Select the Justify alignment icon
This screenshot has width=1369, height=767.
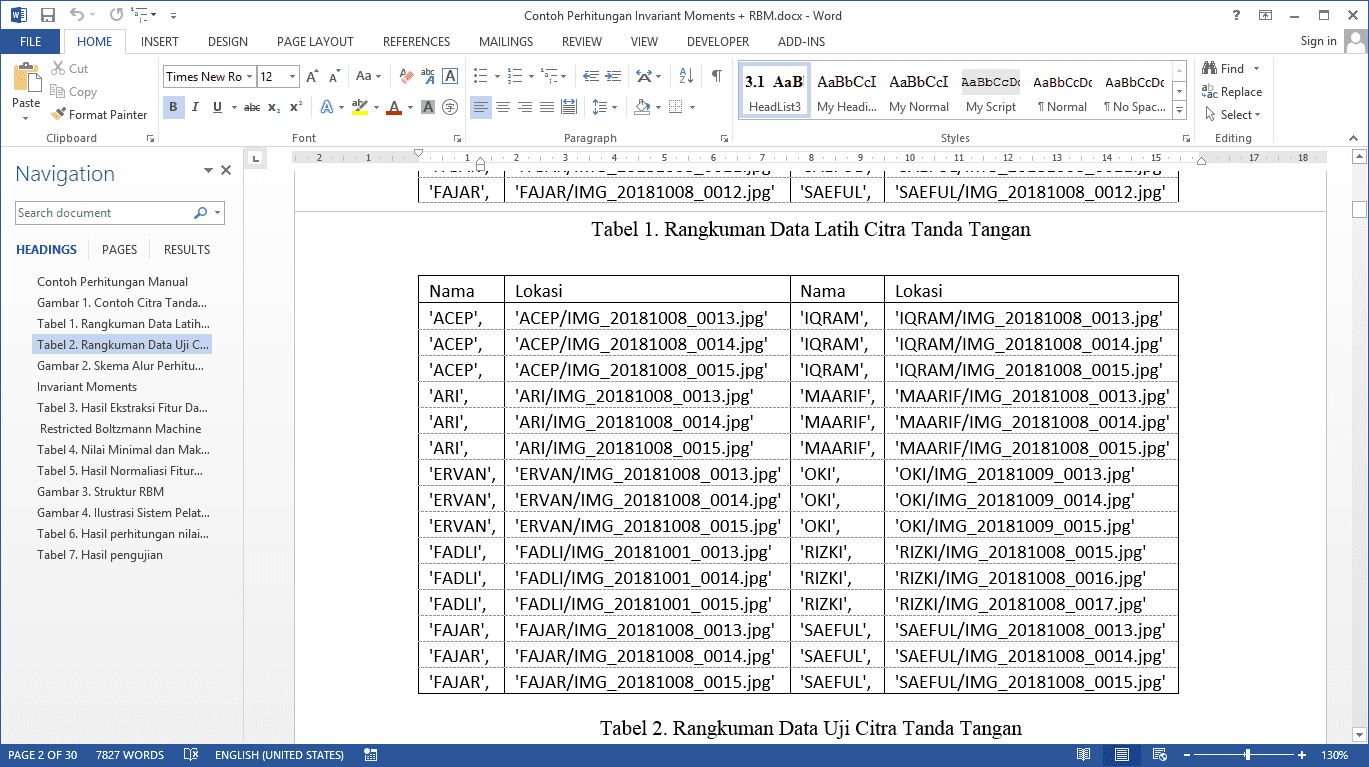click(x=547, y=107)
